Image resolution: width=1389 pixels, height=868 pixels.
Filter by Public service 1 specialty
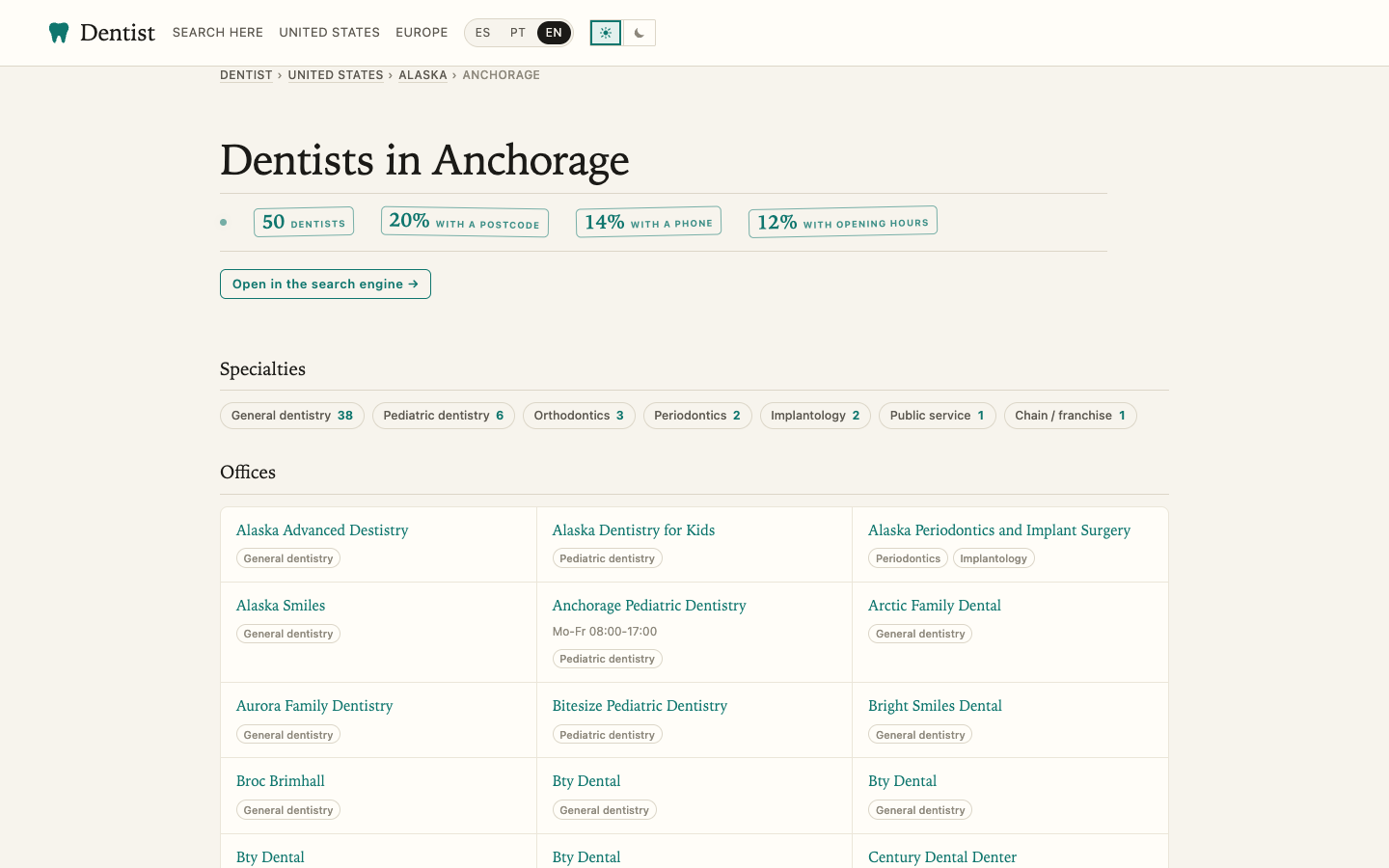(x=938, y=416)
